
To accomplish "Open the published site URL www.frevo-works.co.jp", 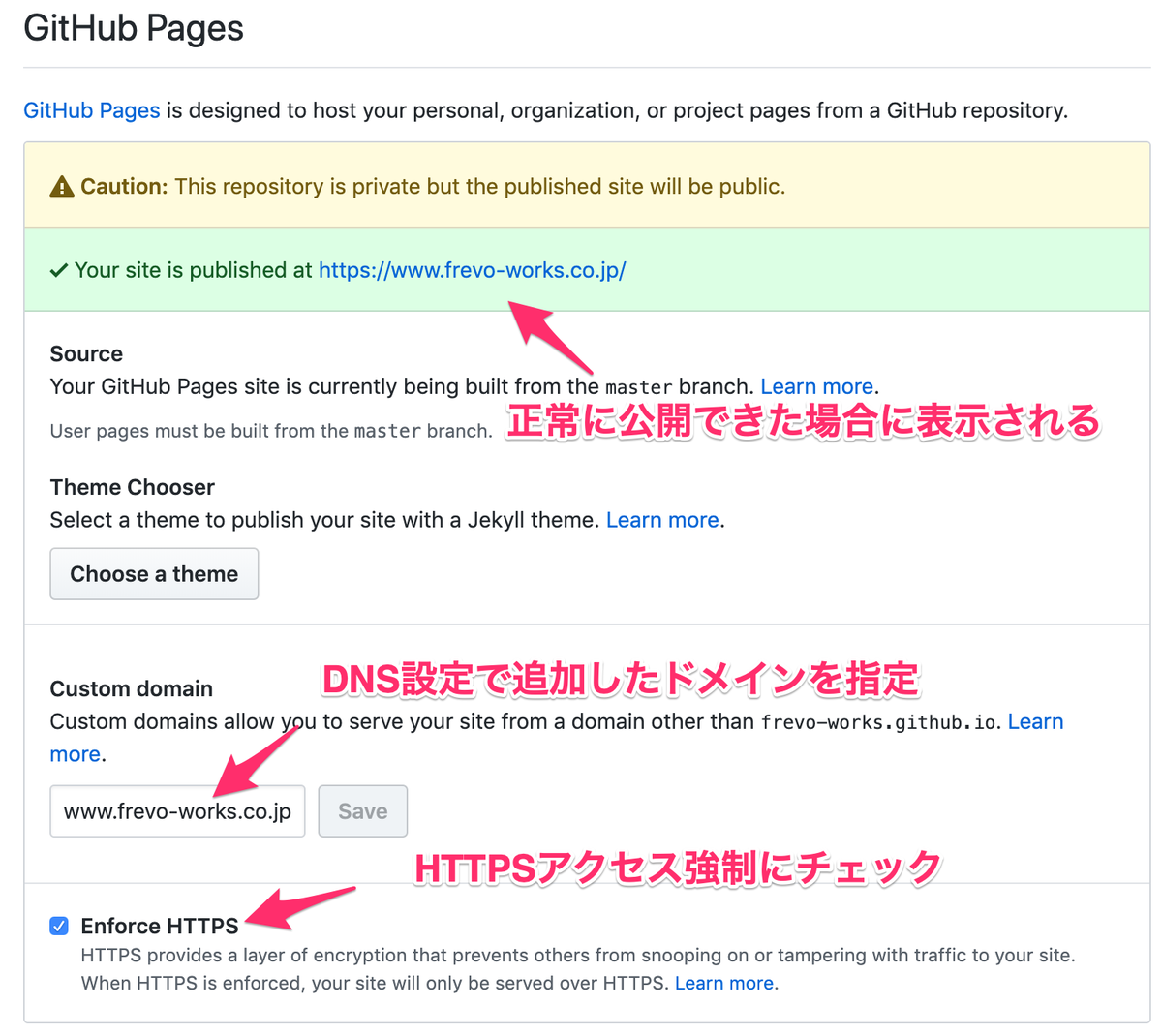I will pos(472,270).
